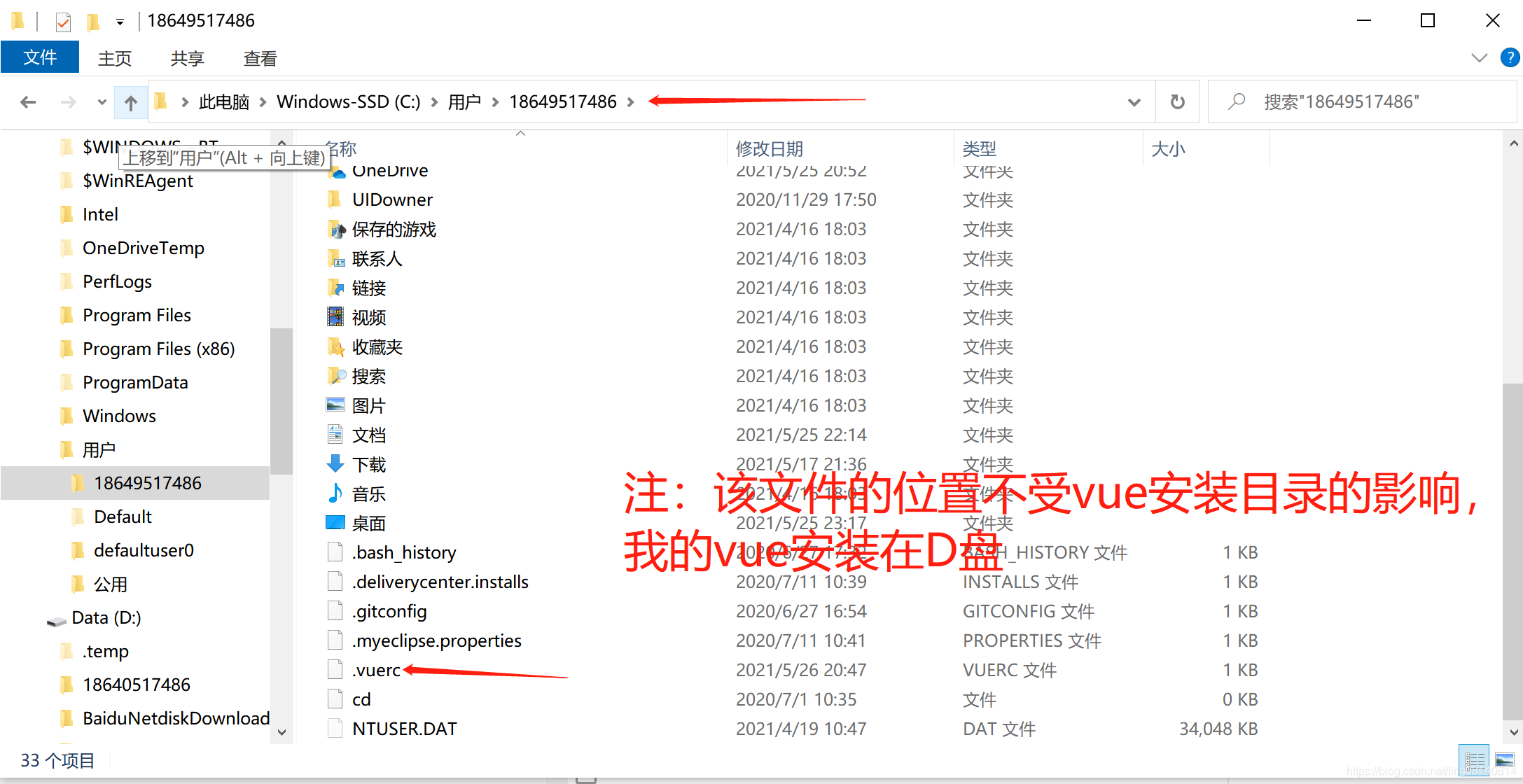Switch to the 共享 ribbon tab
This screenshot has height=784, width=1523.
[x=188, y=58]
